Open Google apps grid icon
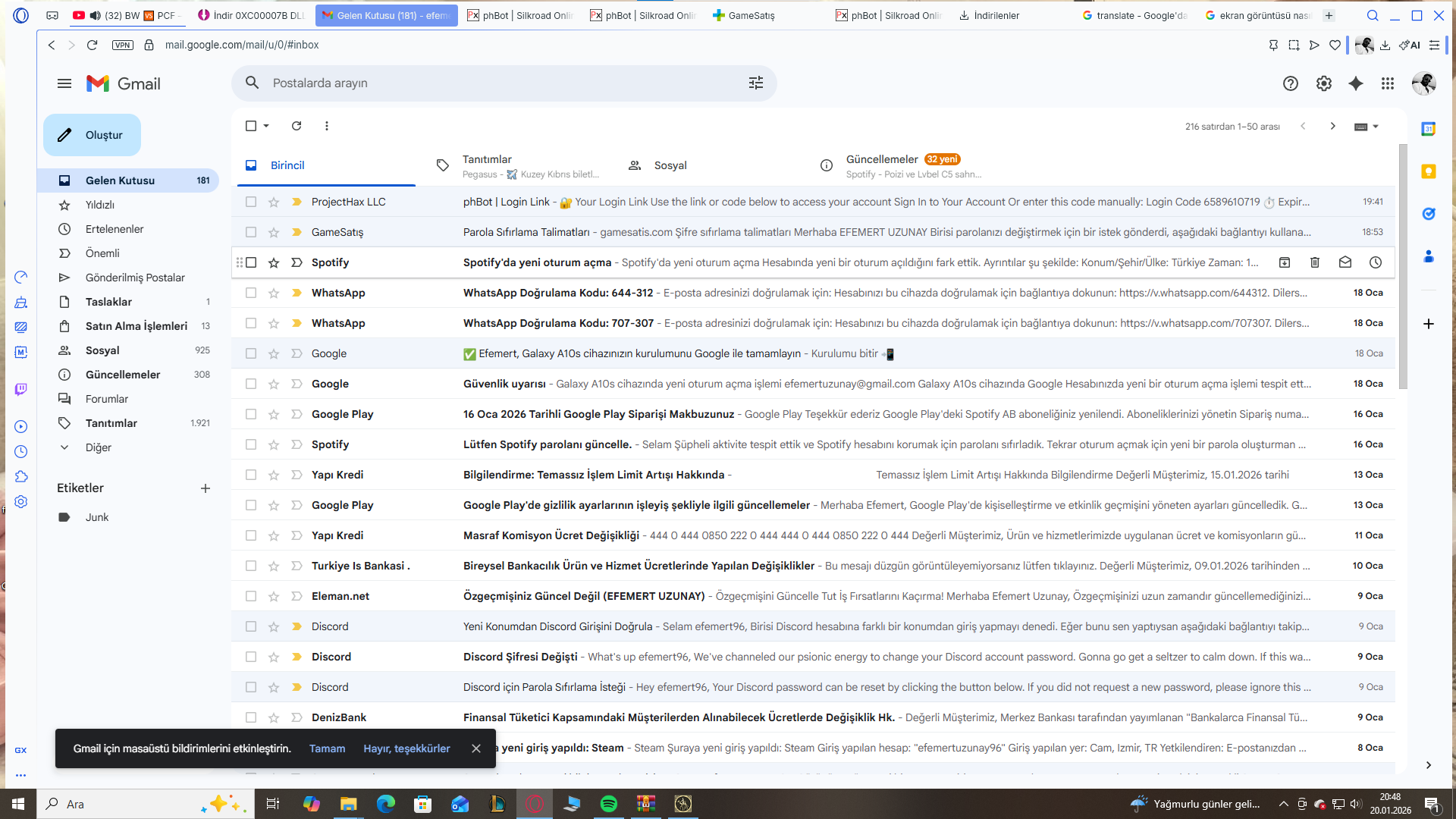This screenshot has width=1456, height=819. coord(1388,83)
